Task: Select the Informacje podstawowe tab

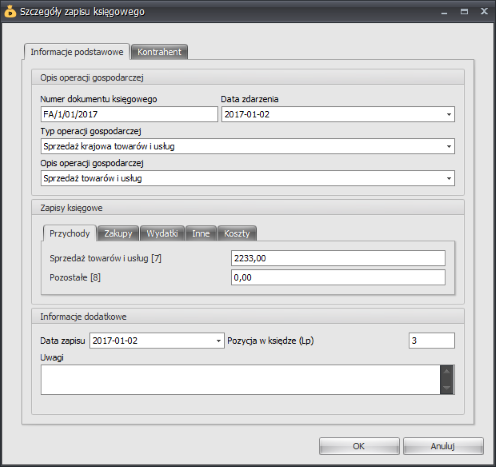Action: [77, 52]
